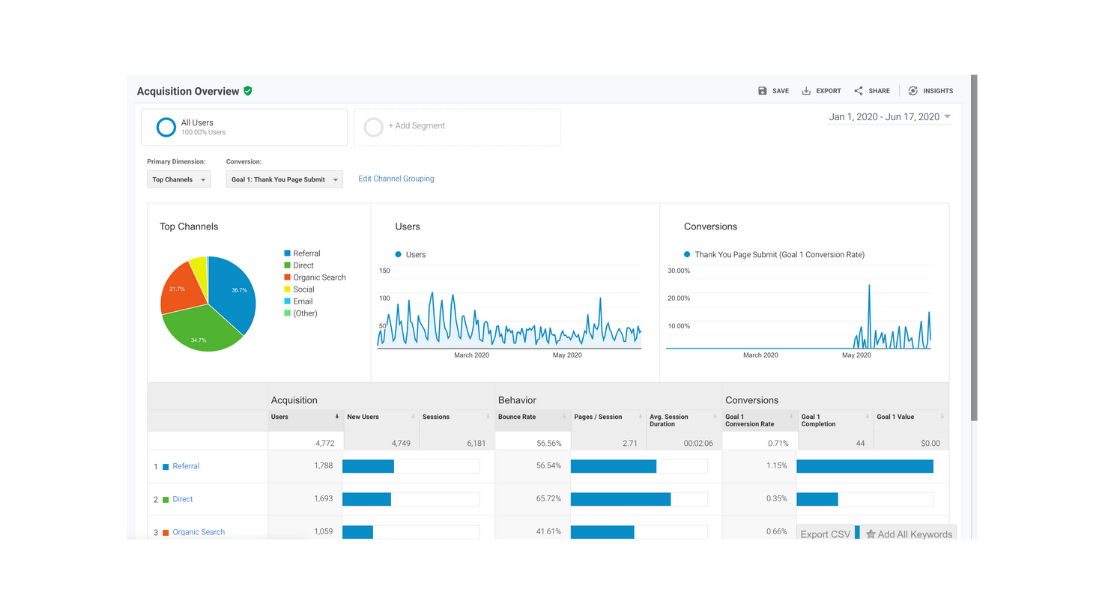The height and width of the screenshot is (614, 1104).
Task: Click the Users chart legend label
Action: 415,255
